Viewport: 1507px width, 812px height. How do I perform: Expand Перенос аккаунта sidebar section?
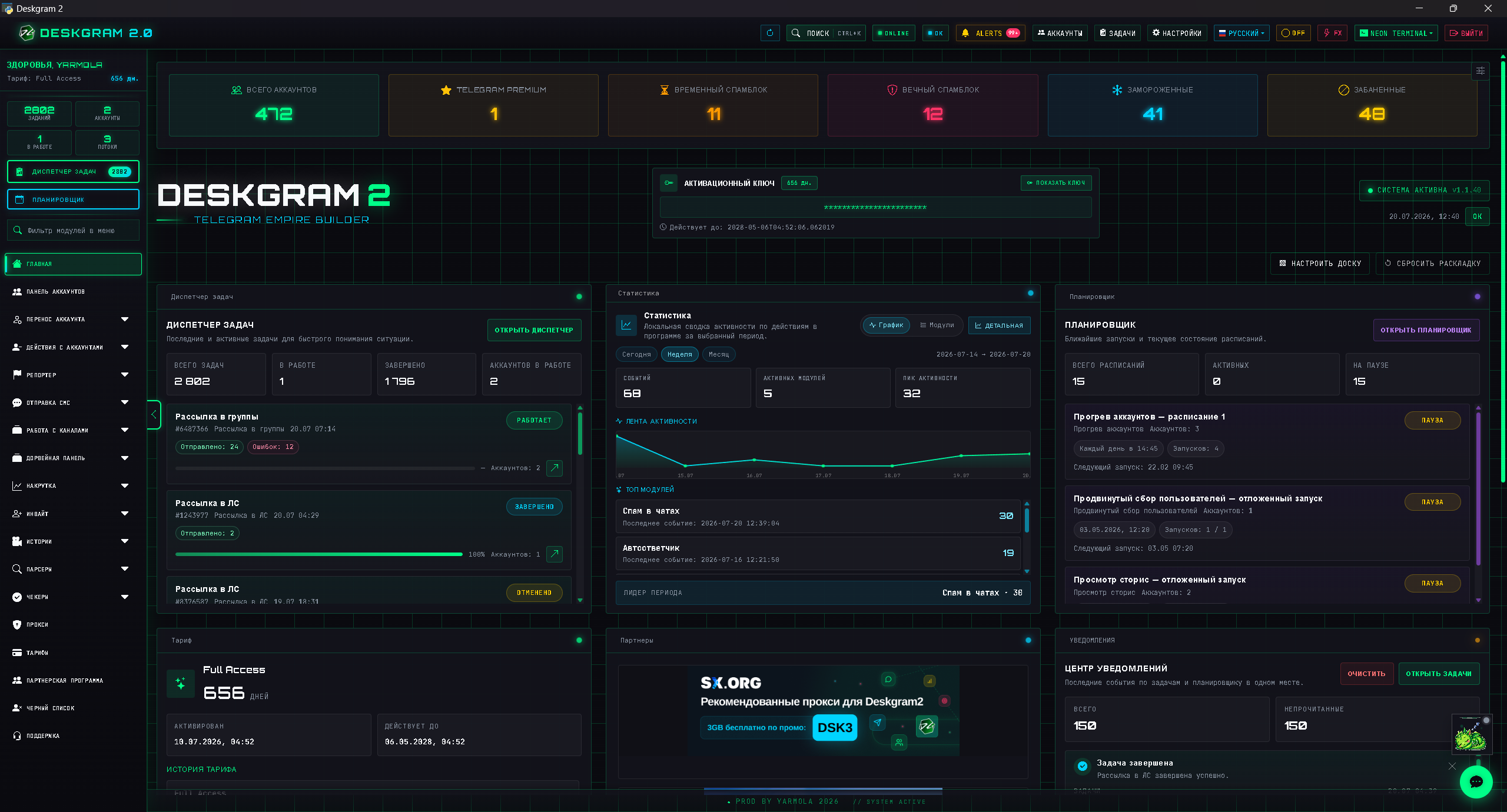coord(73,319)
